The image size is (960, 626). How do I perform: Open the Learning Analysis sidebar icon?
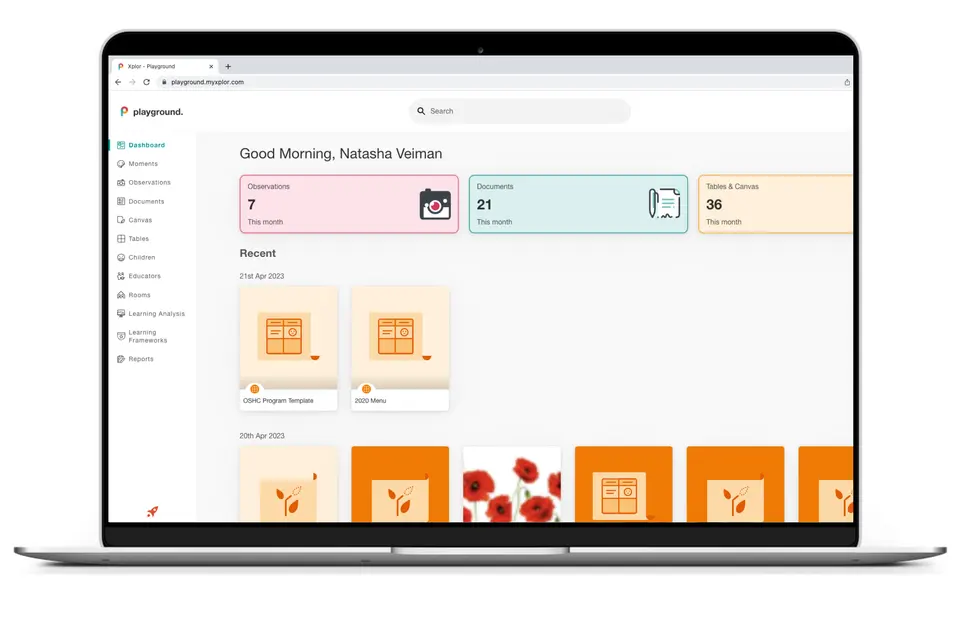121,314
